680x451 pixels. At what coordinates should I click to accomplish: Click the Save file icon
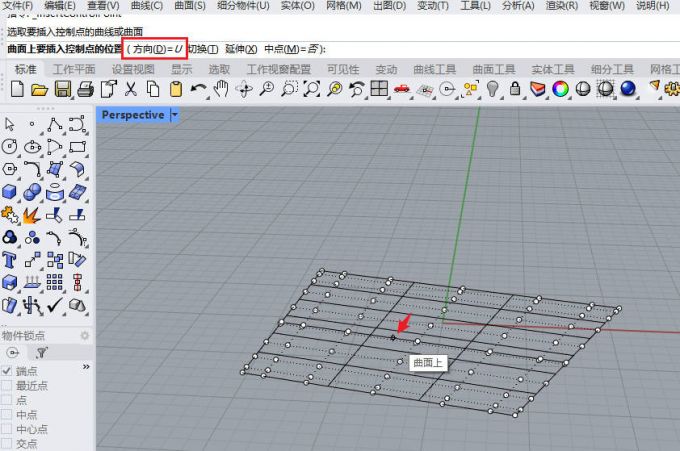62,89
